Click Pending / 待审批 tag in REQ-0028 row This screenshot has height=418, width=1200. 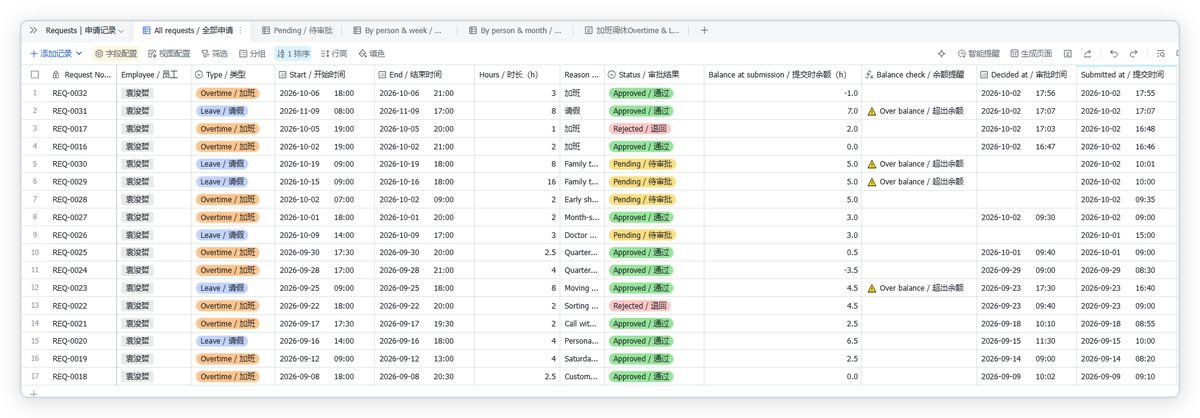[641, 199]
